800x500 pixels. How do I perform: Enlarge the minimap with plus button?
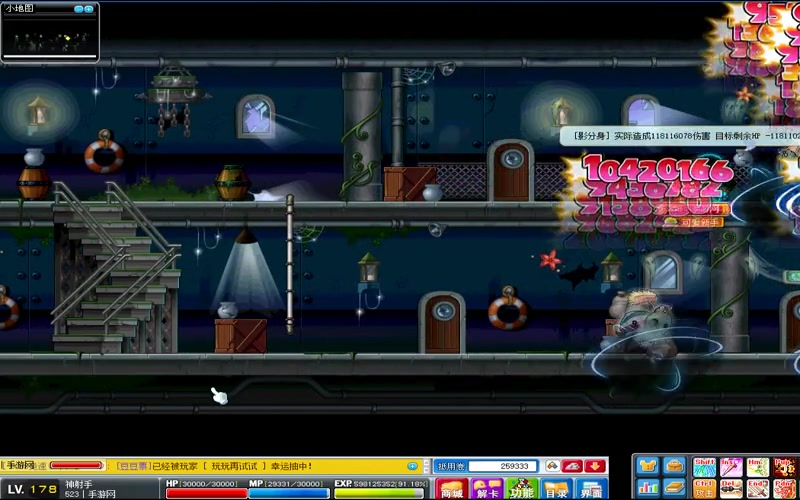pyautogui.click(x=89, y=9)
